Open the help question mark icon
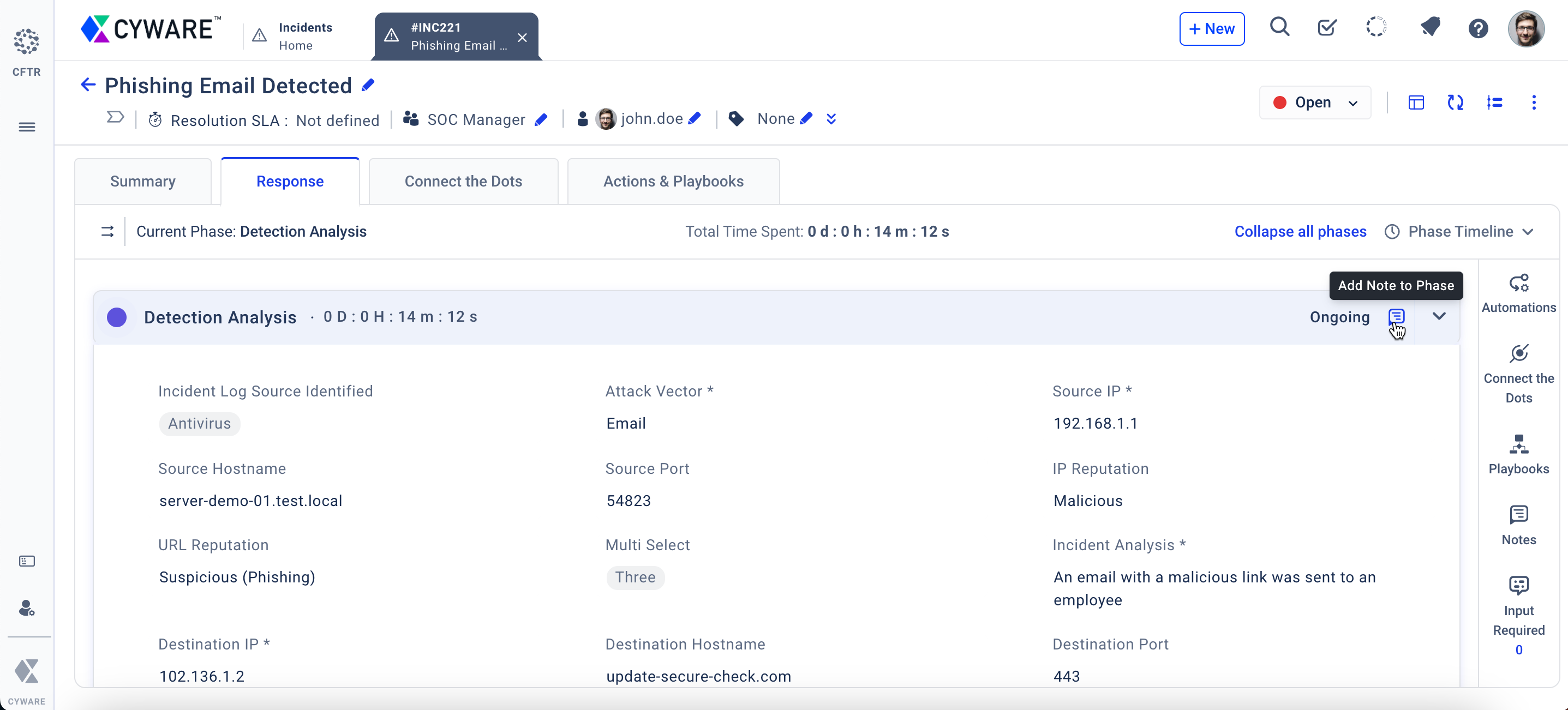The image size is (1568, 710). 1477,28
